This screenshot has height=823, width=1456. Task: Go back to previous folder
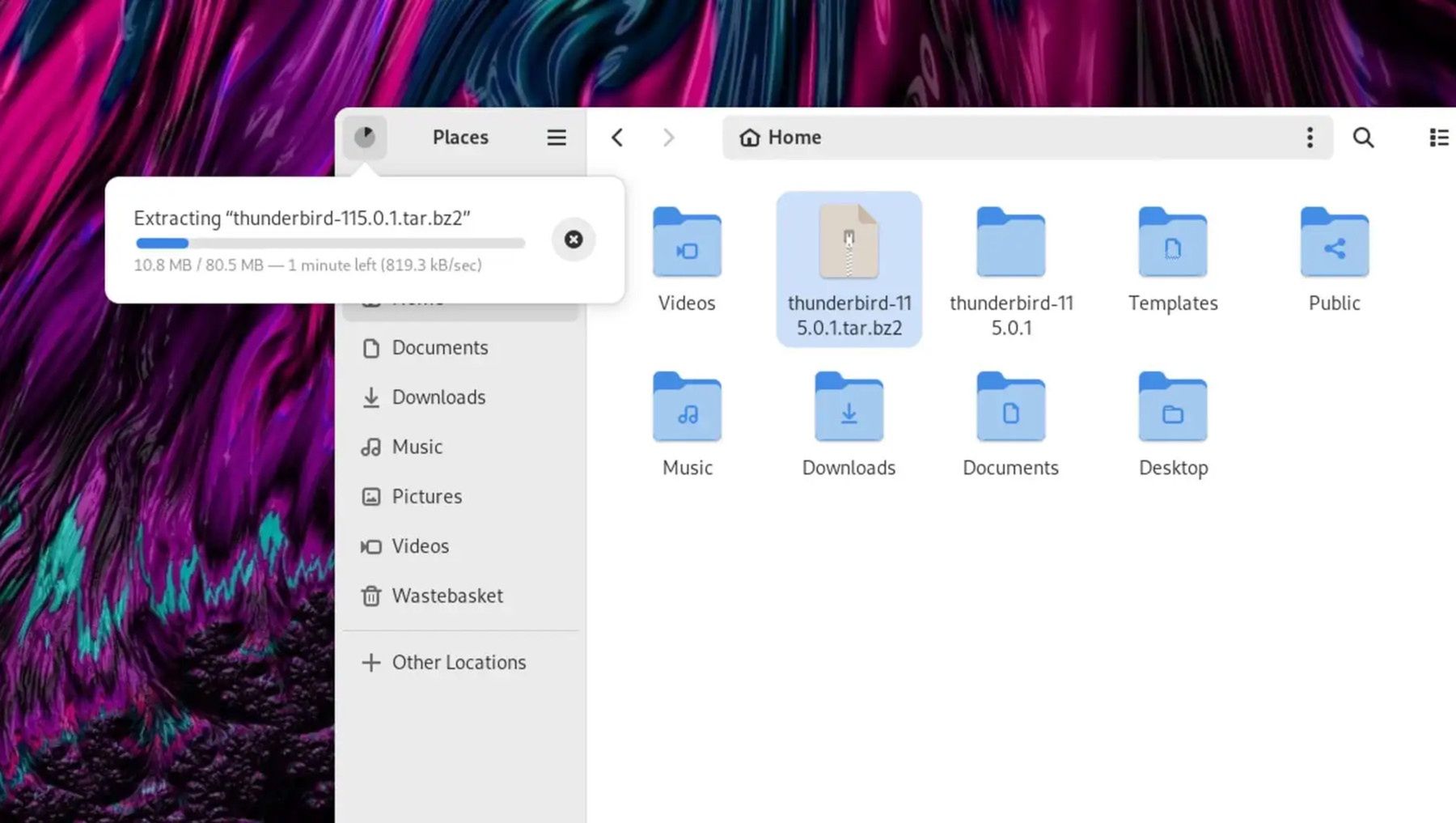pos(617,138)
